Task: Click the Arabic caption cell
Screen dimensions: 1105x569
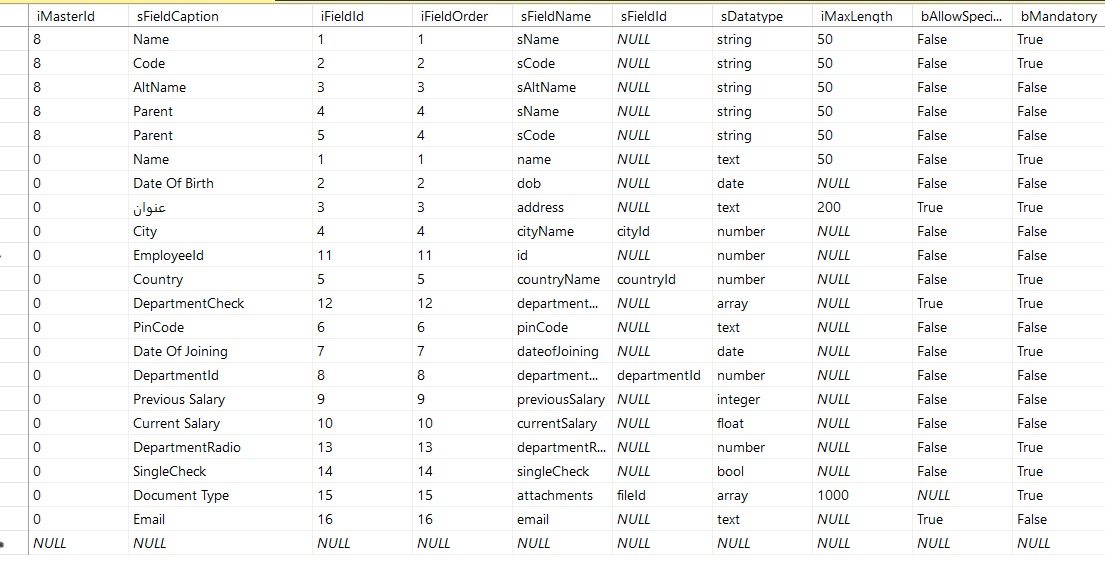Action: tap(149, 207)
